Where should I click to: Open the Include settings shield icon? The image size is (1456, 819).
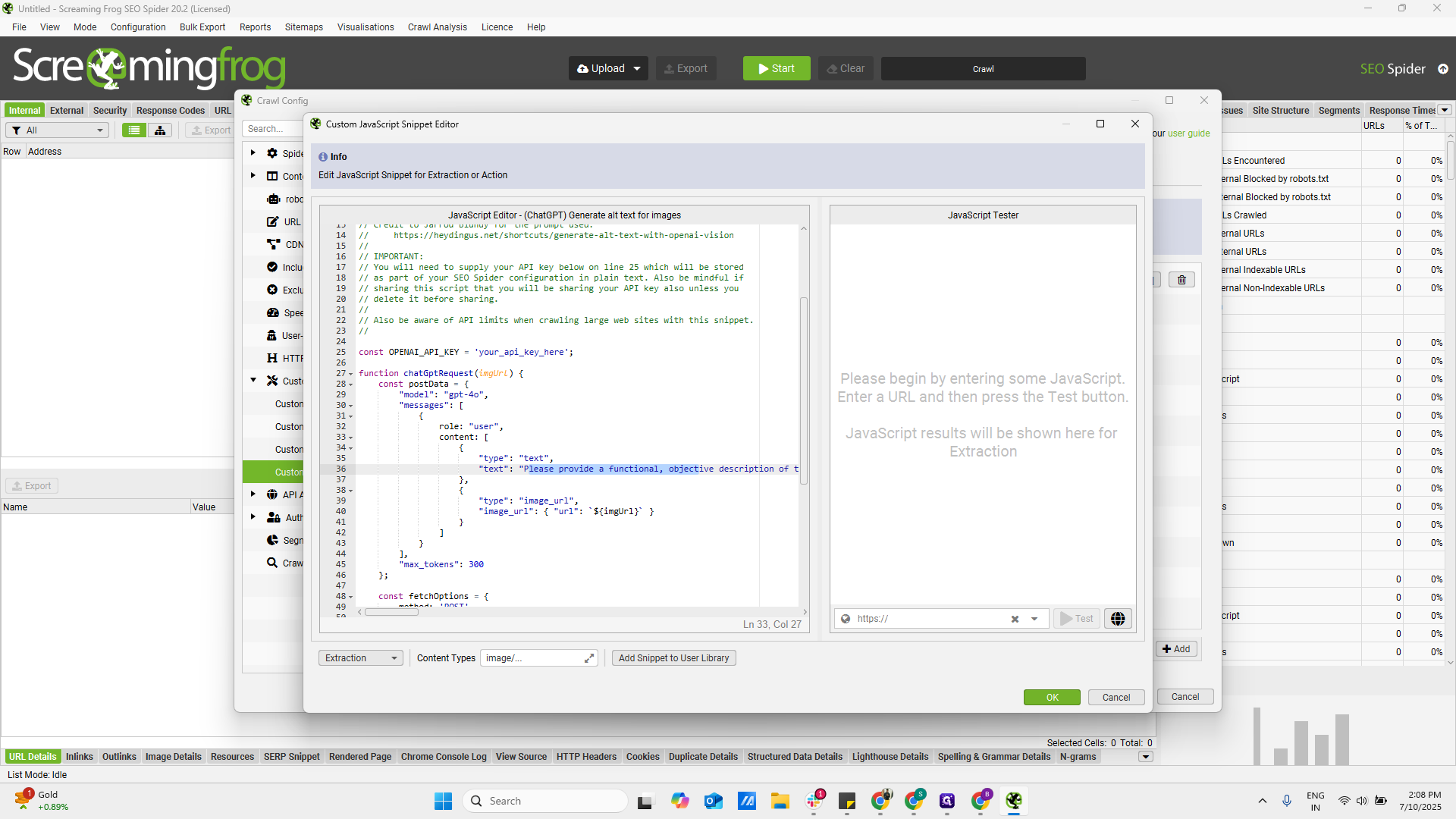(272, 267)
